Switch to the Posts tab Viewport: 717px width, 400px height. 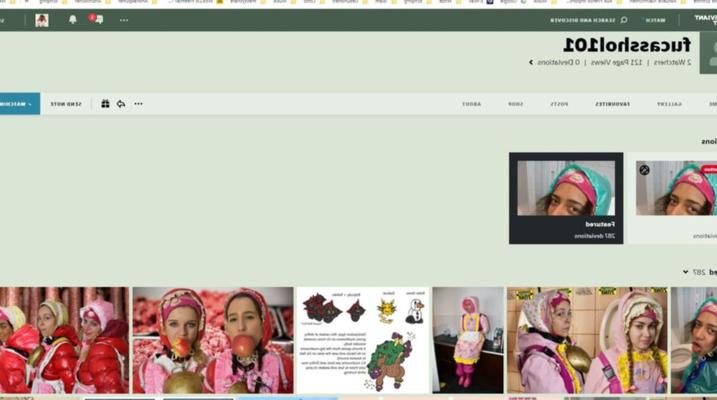click(x=559, y=104)
